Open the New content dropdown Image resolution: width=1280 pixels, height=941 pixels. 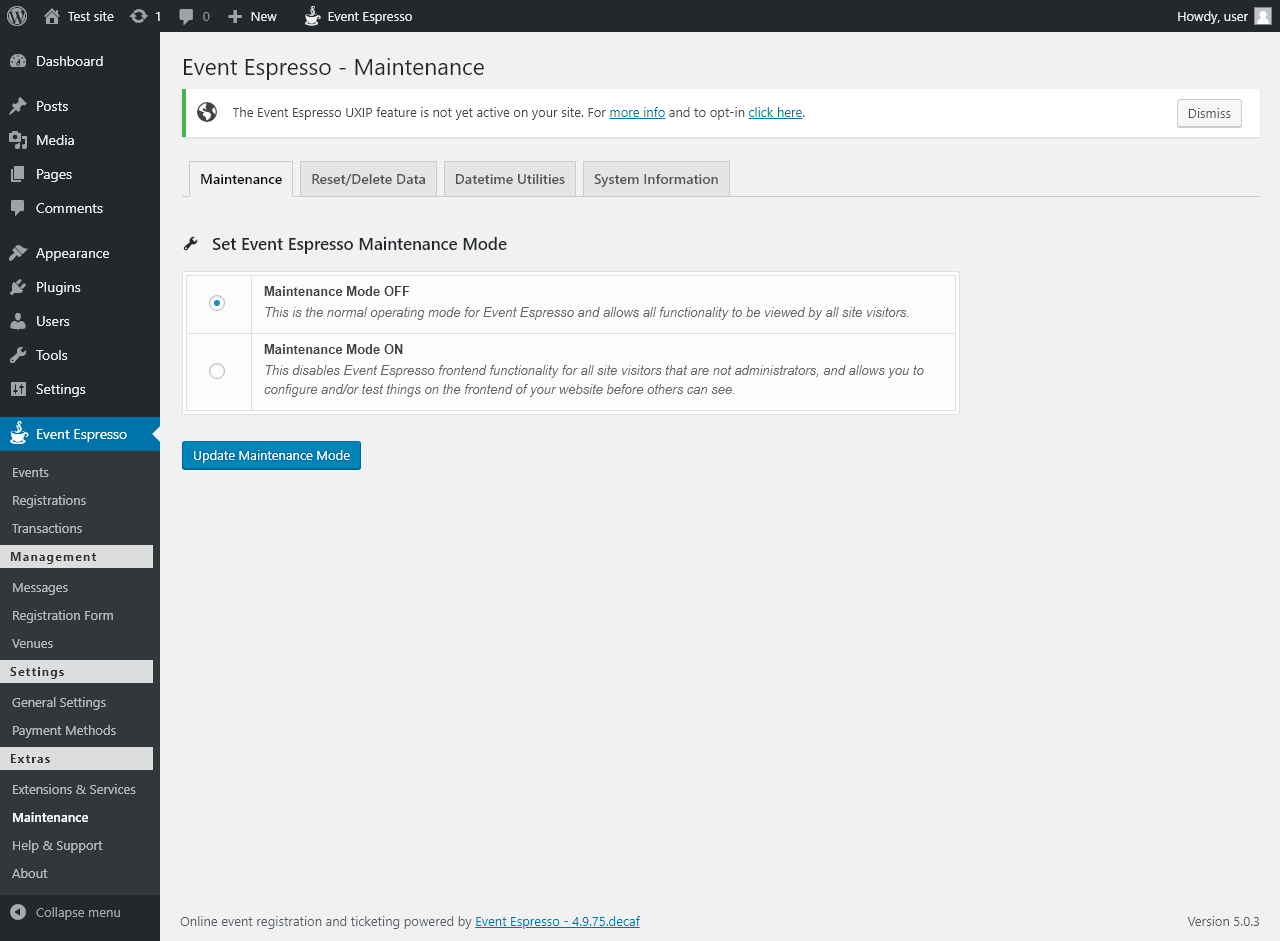[252, 16]
